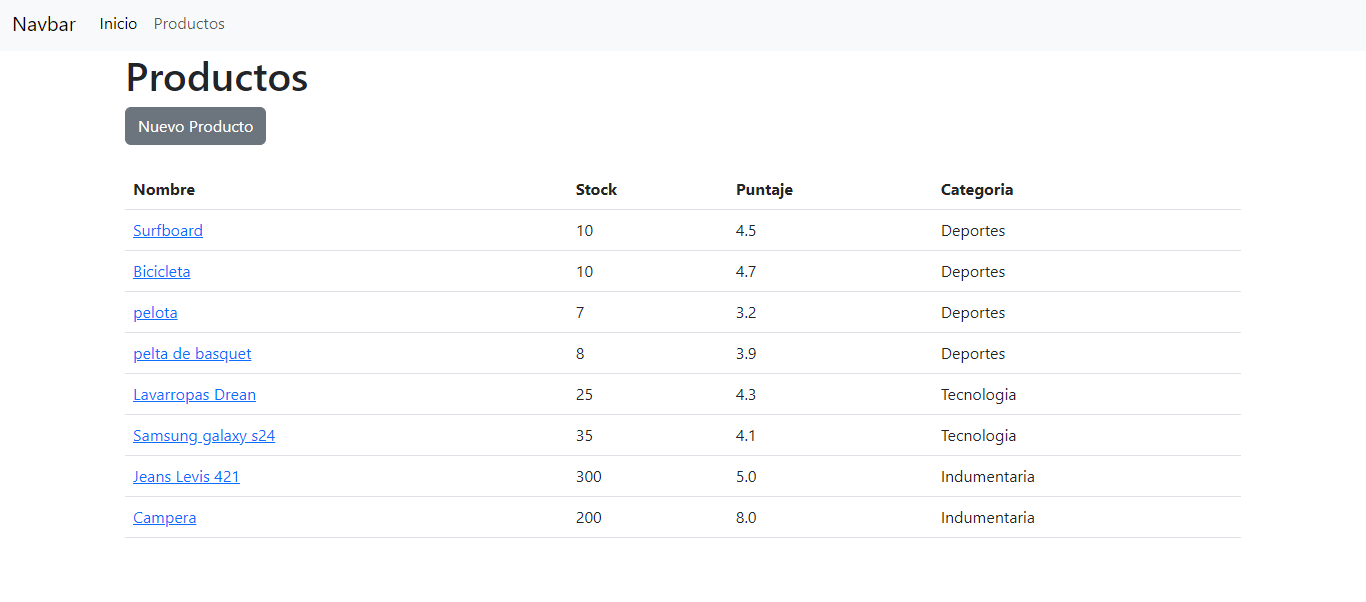Open the Jeans Levis 421 link
The height and width of the screenshot is (602, 1366).
[x=186, y=477]
